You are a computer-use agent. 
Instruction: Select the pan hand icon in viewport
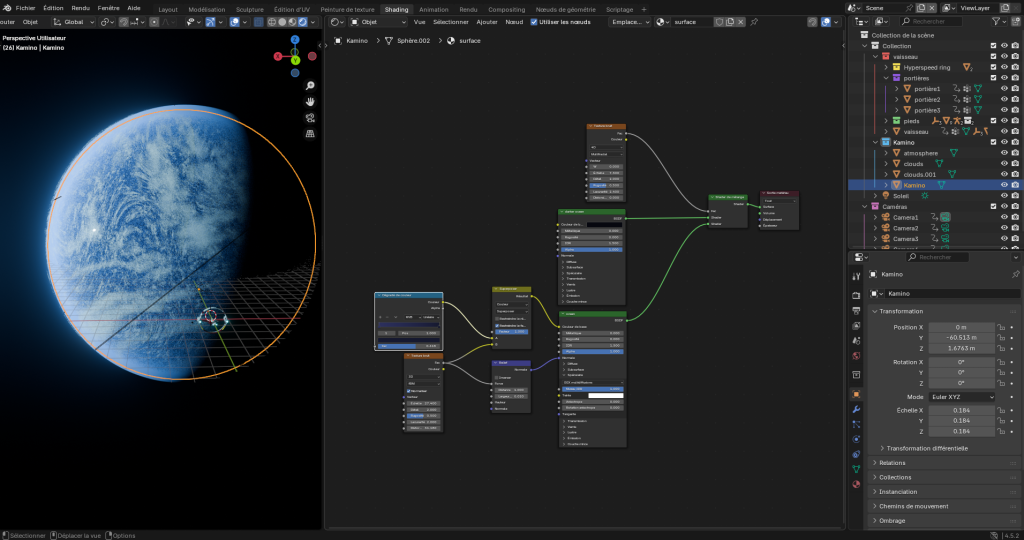click(310, 101)
